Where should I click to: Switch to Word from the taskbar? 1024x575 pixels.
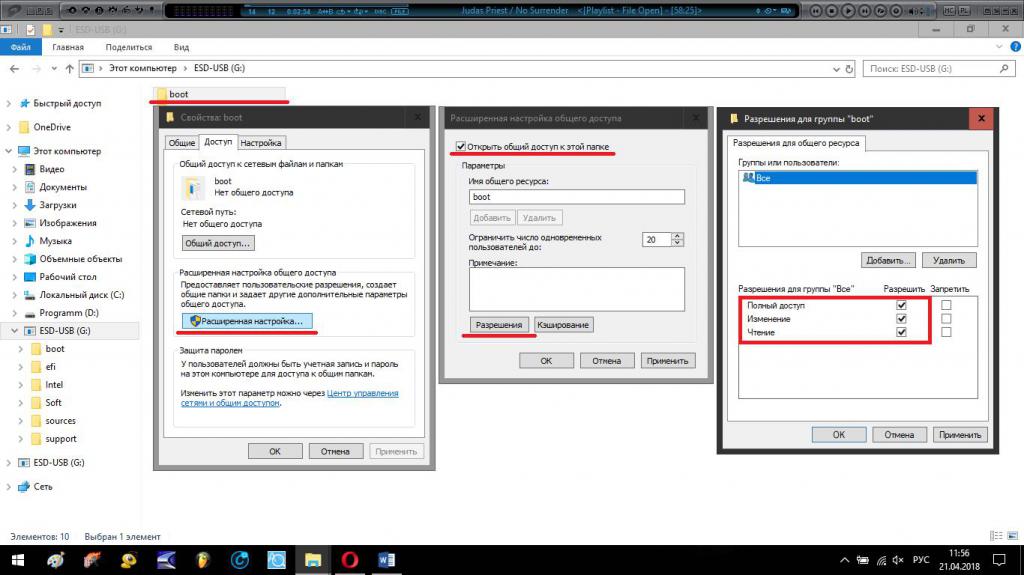tap(386, 560)
